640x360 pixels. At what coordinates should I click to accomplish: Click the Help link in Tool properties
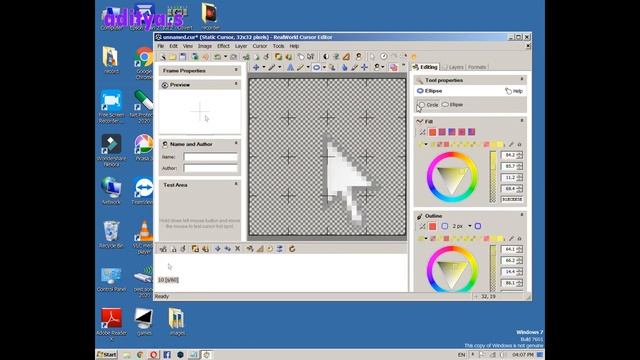point(514,91)
